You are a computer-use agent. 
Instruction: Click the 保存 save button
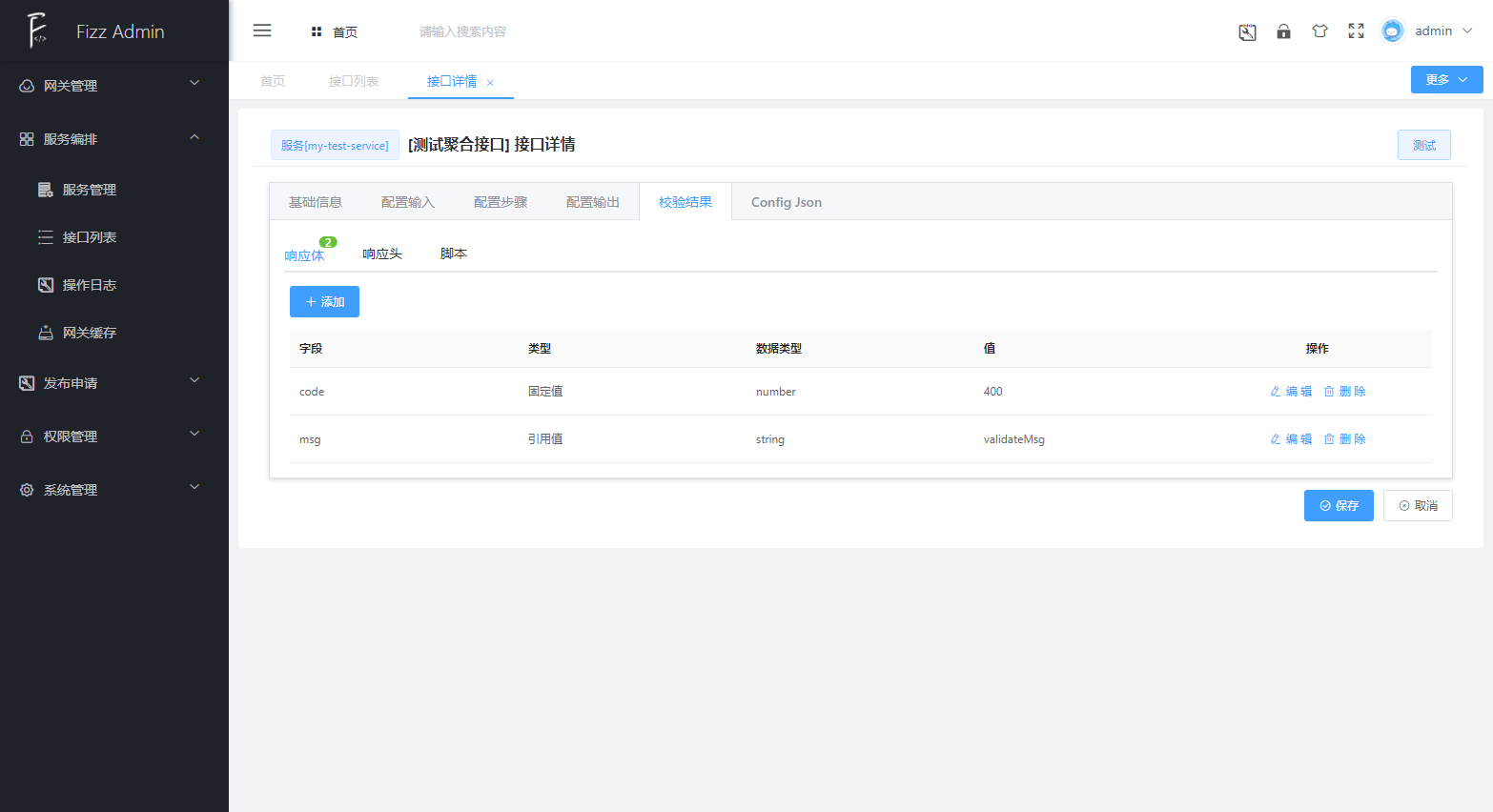click(1339, 506)
